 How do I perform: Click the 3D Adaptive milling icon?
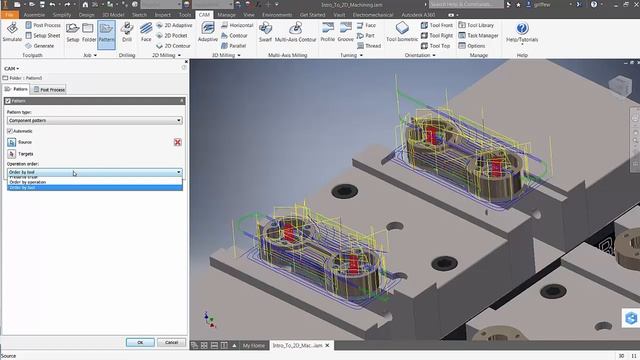(208, 32)
